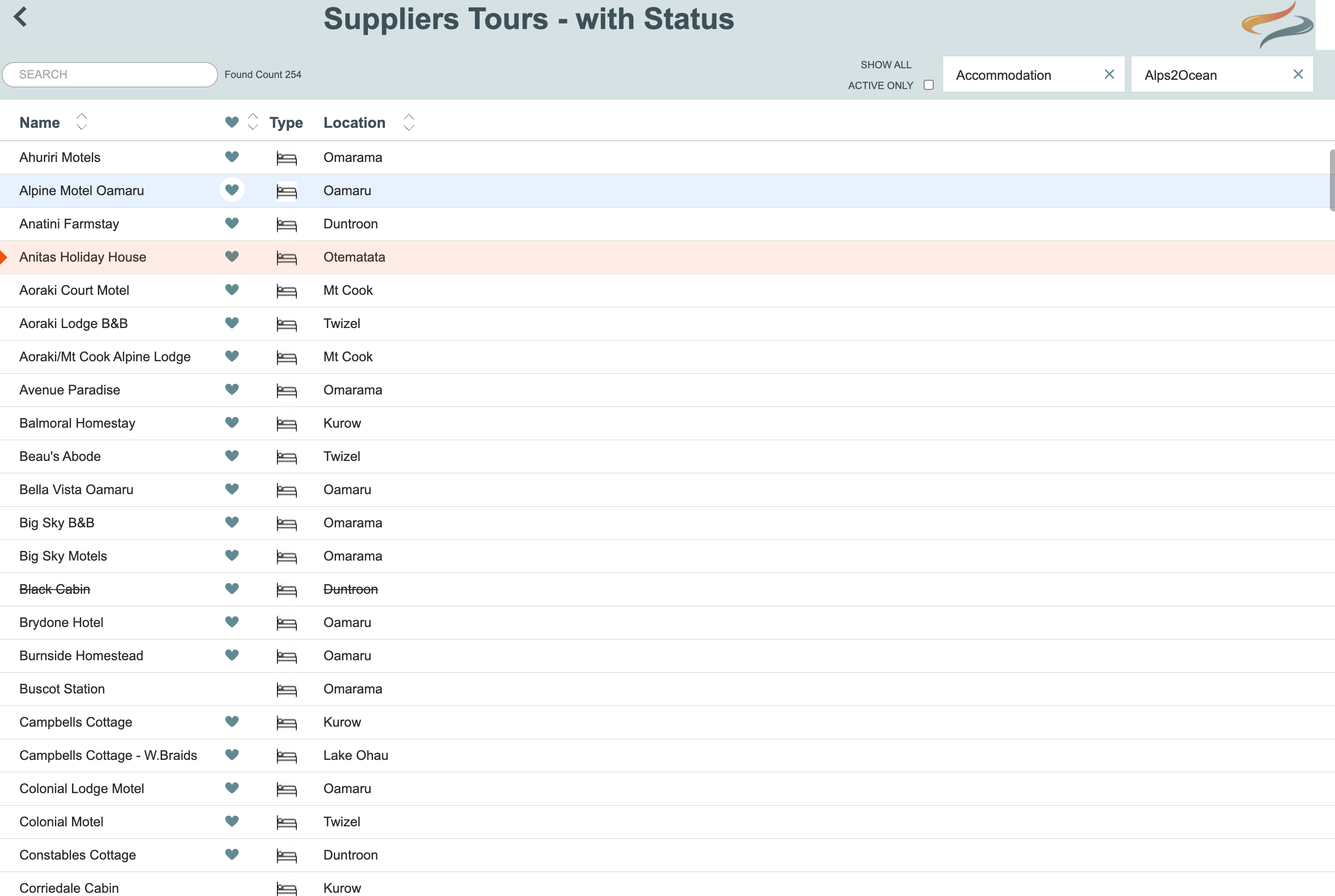Enable the Active Only checkbox
This screenshot has height=896, width=1335.
click(x=928, y=85)
